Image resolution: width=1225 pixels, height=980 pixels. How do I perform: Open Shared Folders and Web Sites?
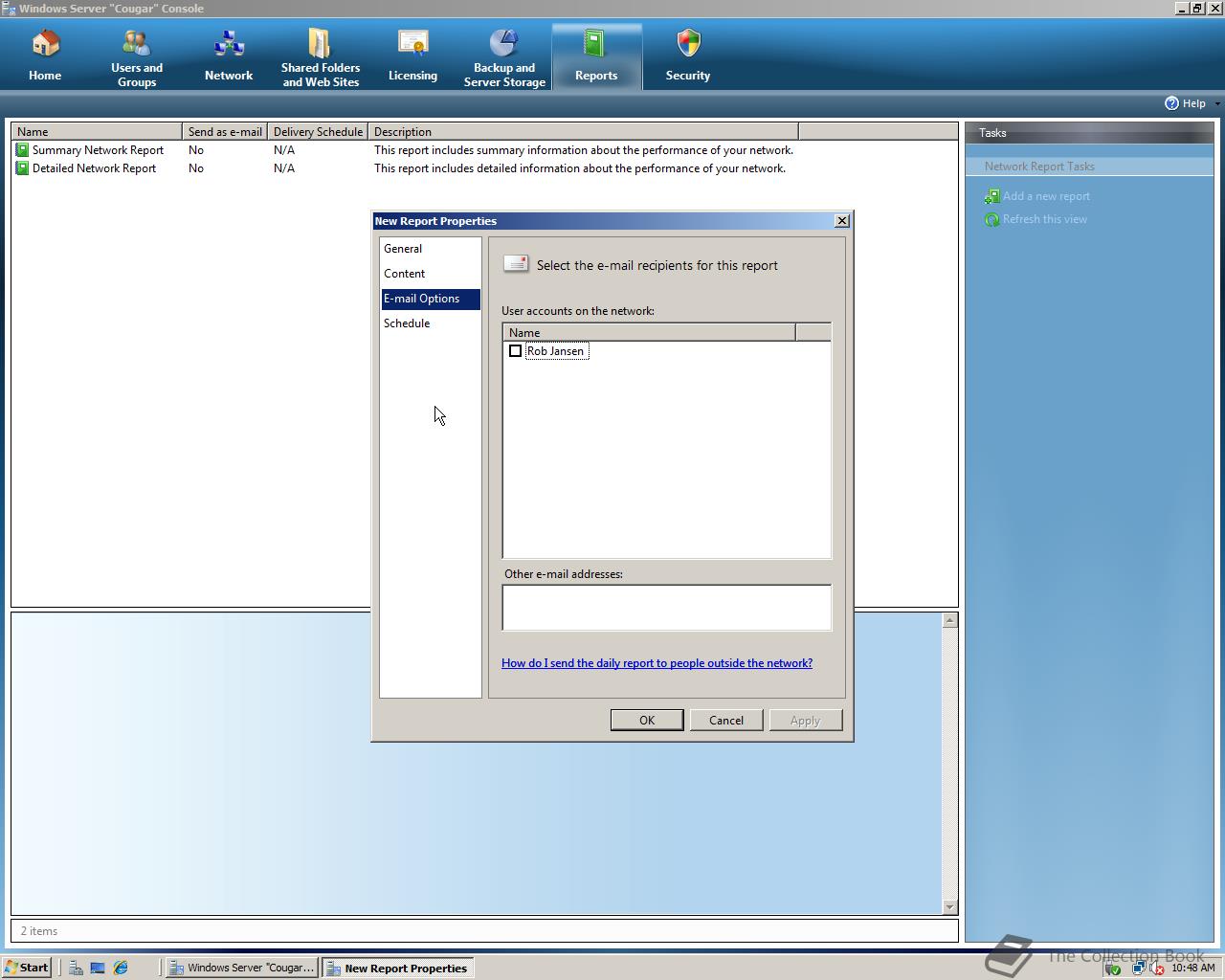coord(321,58)
